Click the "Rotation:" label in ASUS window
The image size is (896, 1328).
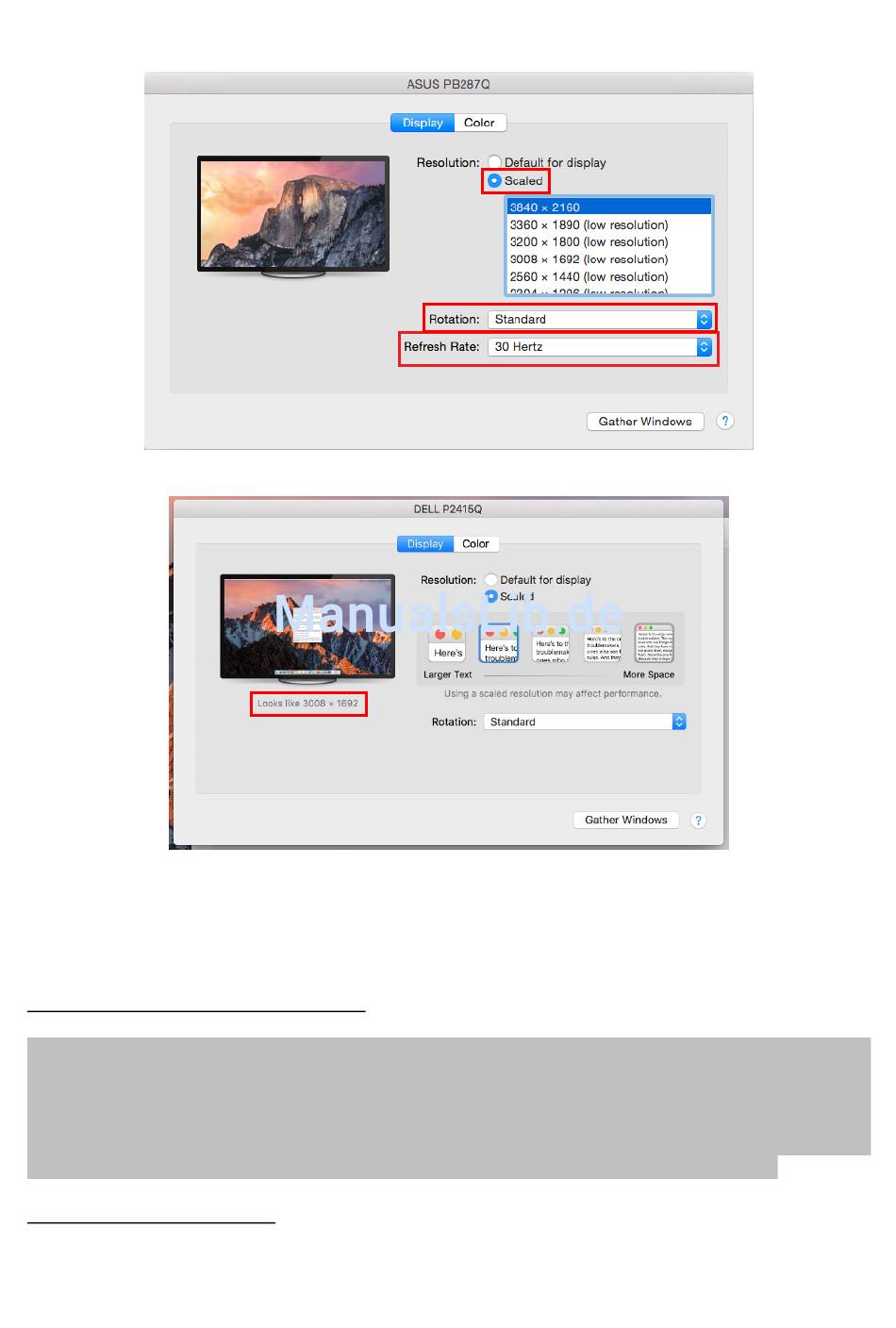point(455,320)
